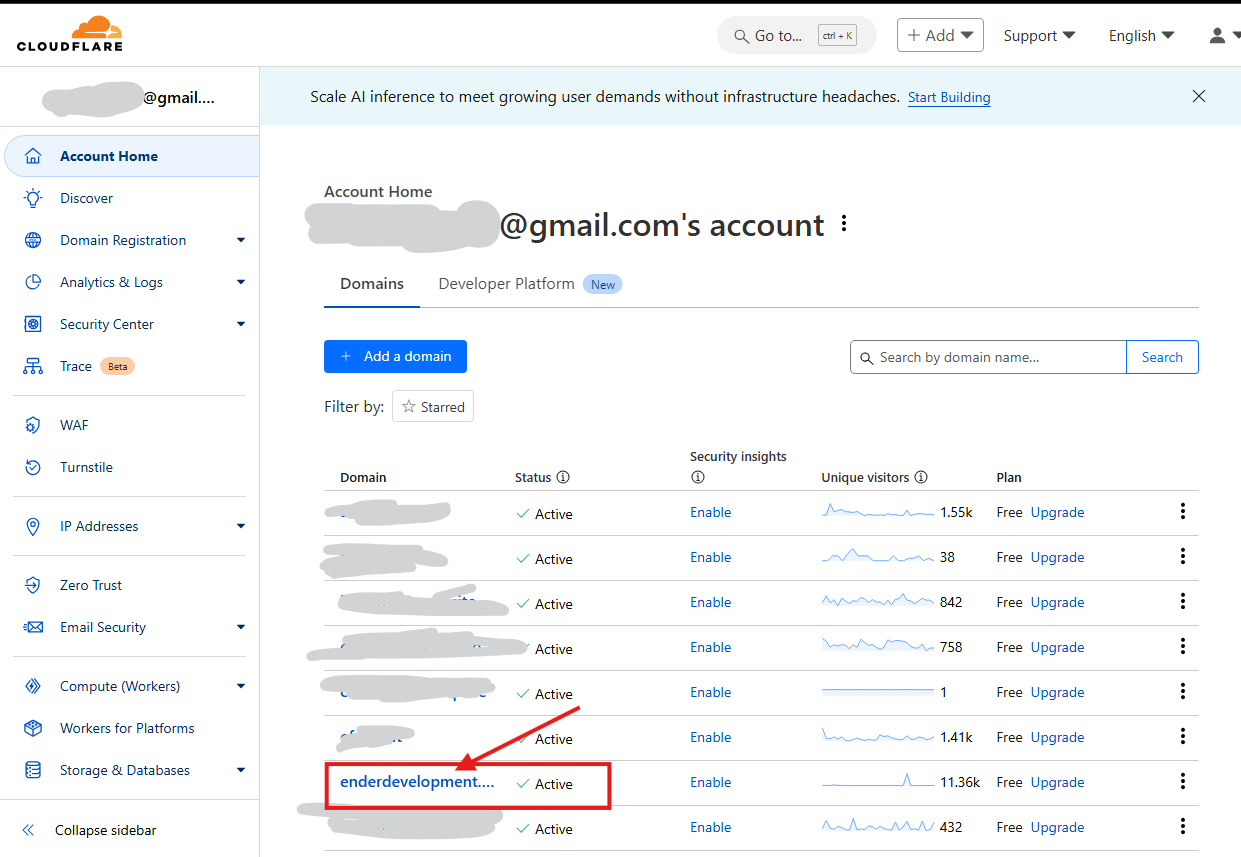Open the Add dropdown menu
This screenshot has width=1241, height=857.
[940, 35]
